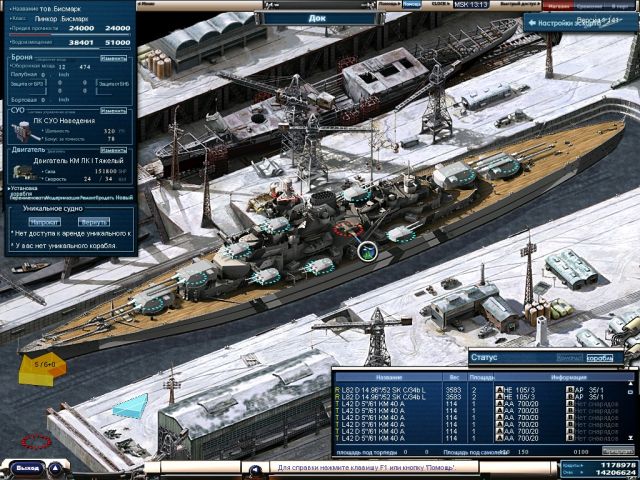Select the fire control system icon
Screen dimensions: 640x480
tap(22, 130)
